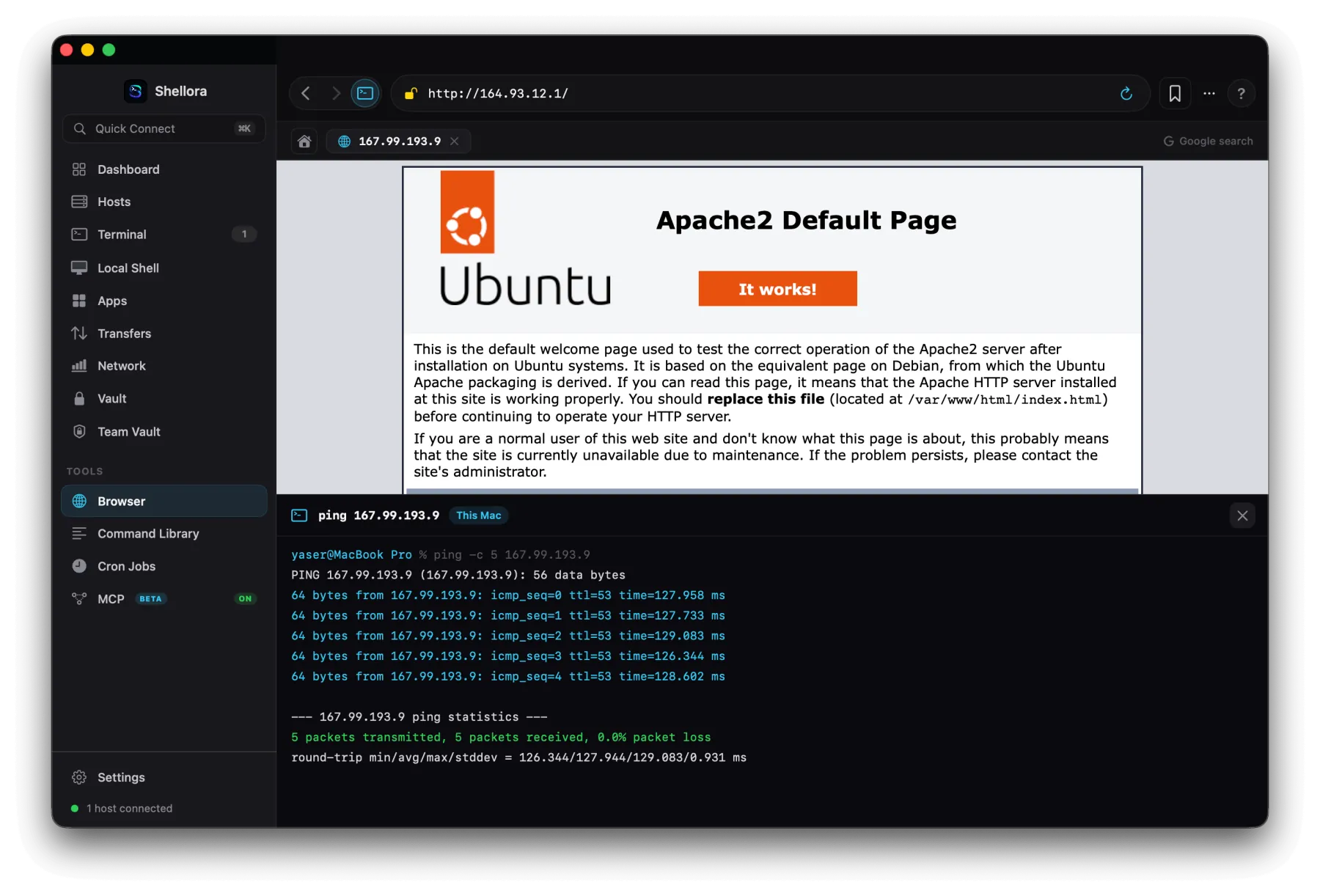Open Hosts in sidebar
The height and width of the screenshot is (896, 1320).
[164, 202]
